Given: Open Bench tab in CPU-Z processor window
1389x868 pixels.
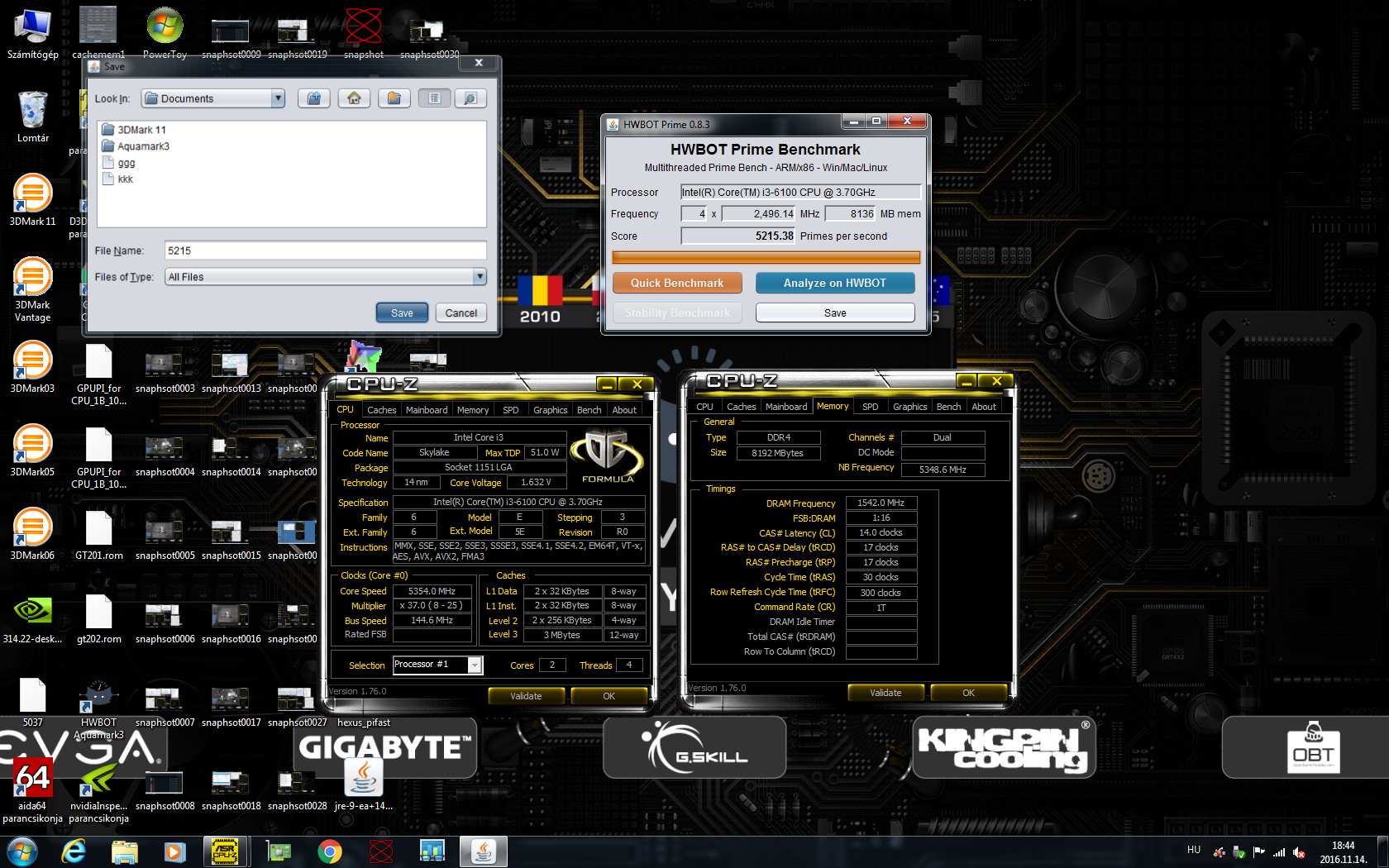Looking at the screenshot, I should click(x=589, y=410).
